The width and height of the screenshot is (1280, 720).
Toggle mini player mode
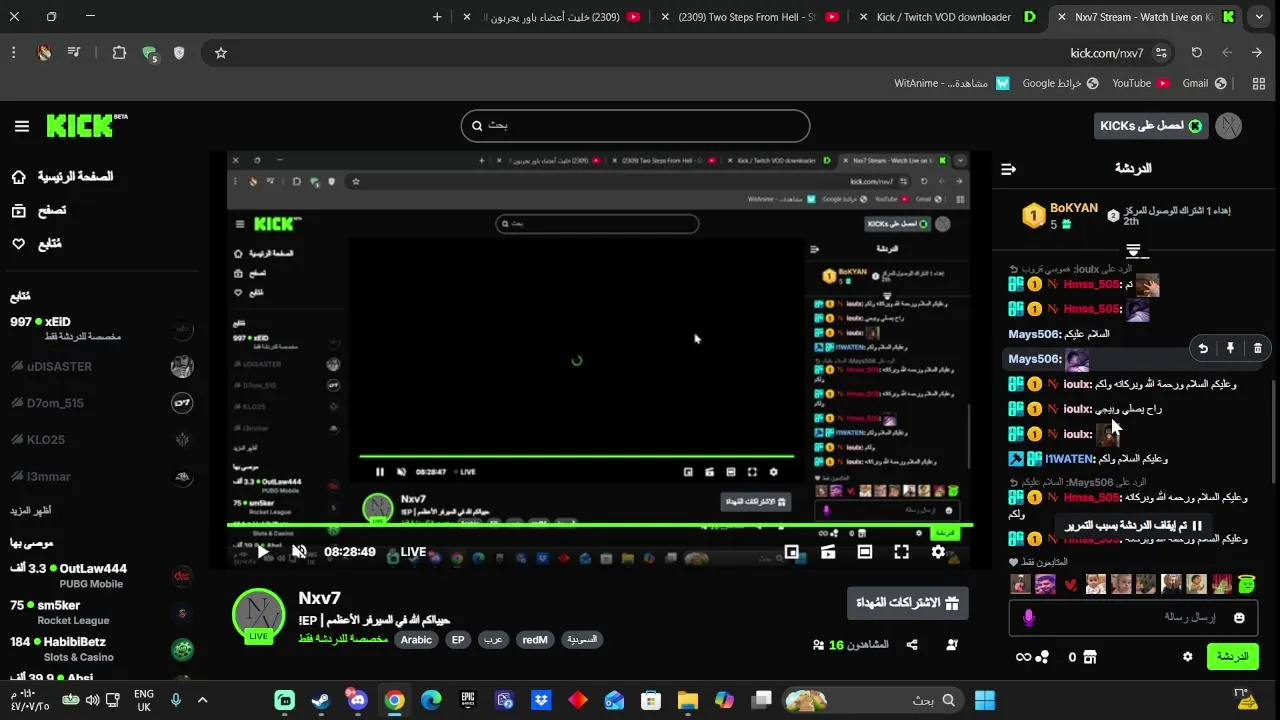(792, 551)
